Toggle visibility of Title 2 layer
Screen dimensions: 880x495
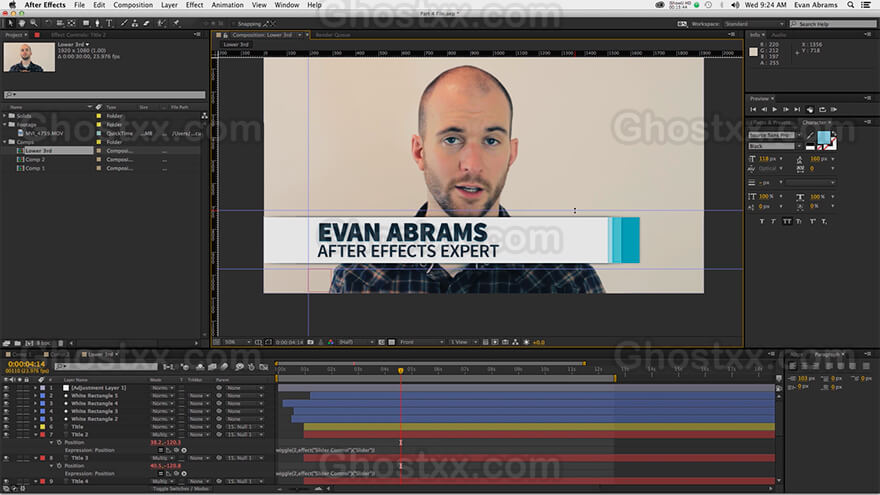(6, 435)
